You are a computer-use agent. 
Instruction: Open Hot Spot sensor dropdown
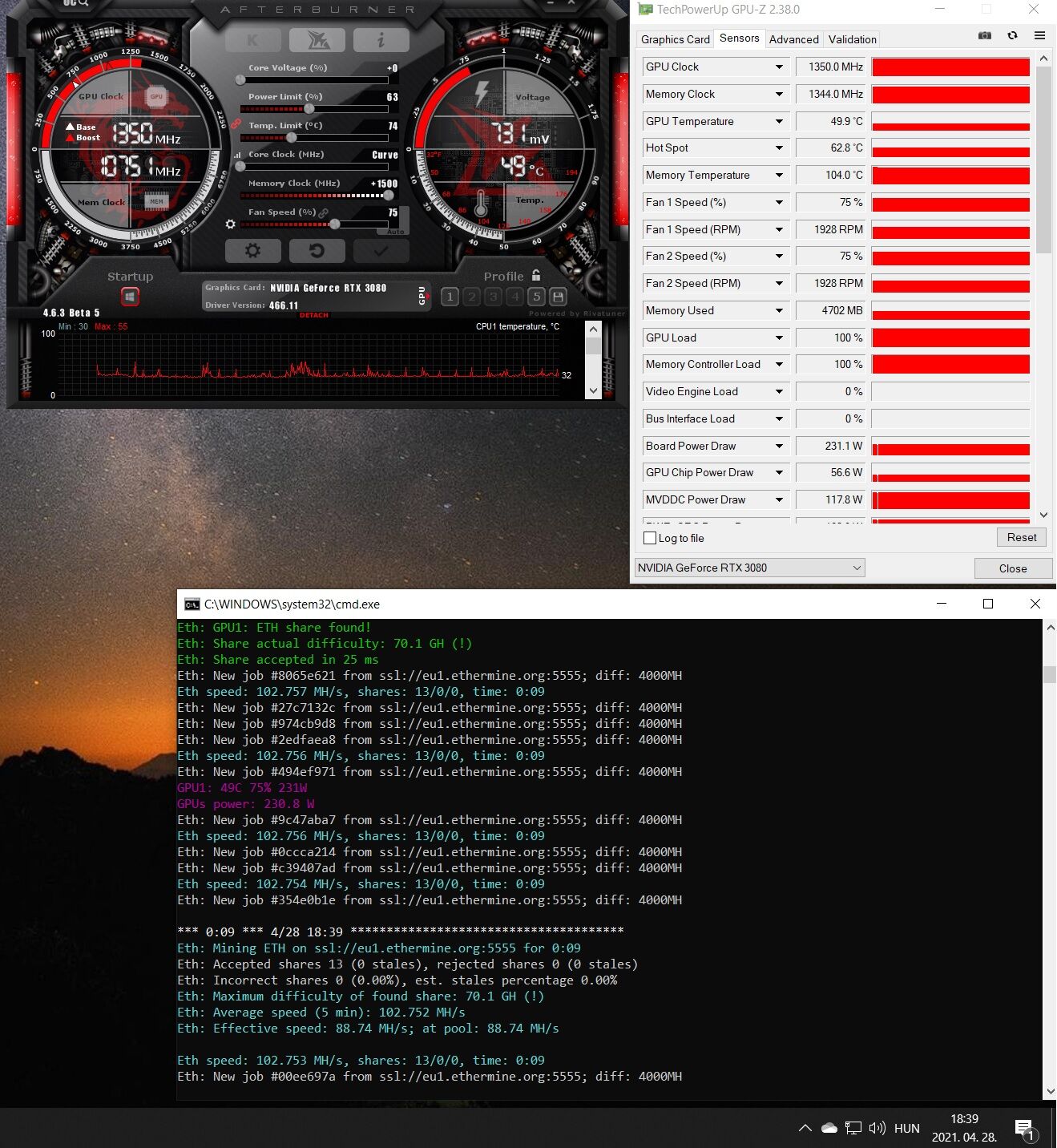[x=779, y=148]
